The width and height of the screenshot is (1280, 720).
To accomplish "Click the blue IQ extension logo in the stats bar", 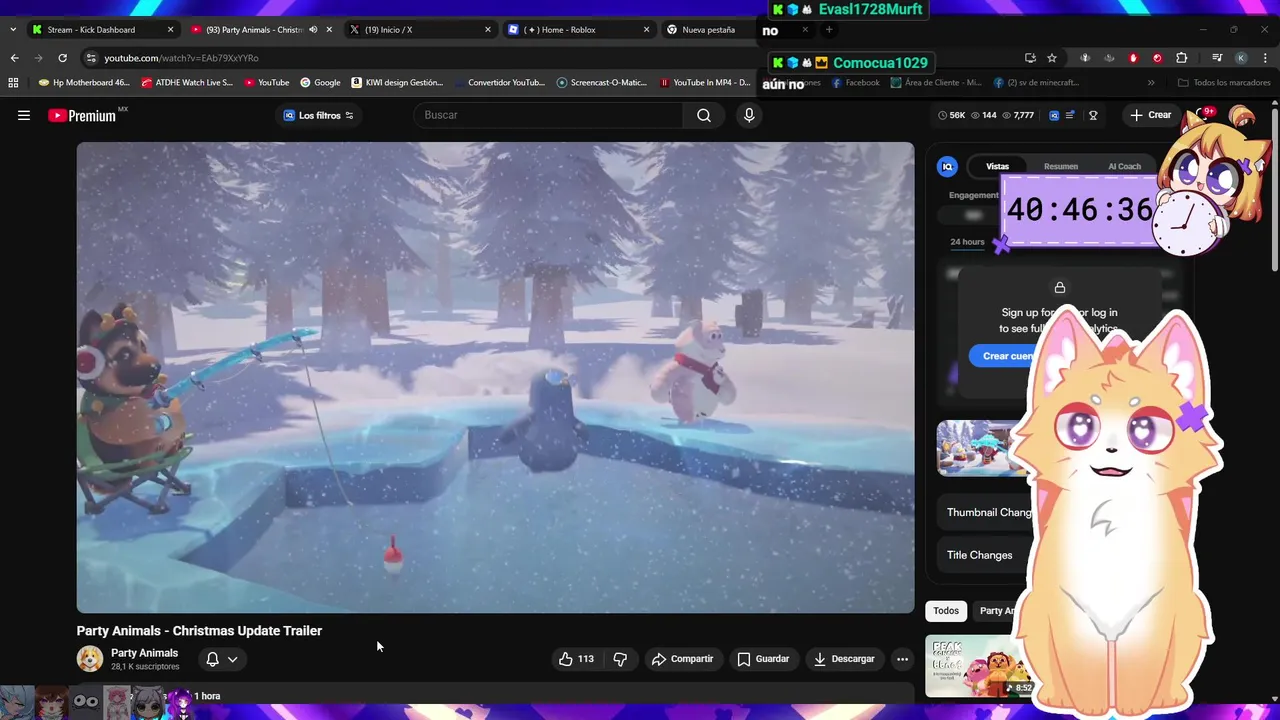I will [x=1053, y=115].
